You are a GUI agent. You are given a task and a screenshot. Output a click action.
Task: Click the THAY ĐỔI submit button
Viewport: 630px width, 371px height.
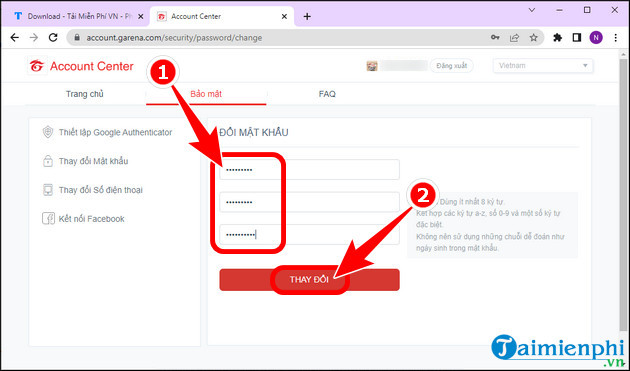(x=309, y=279)
